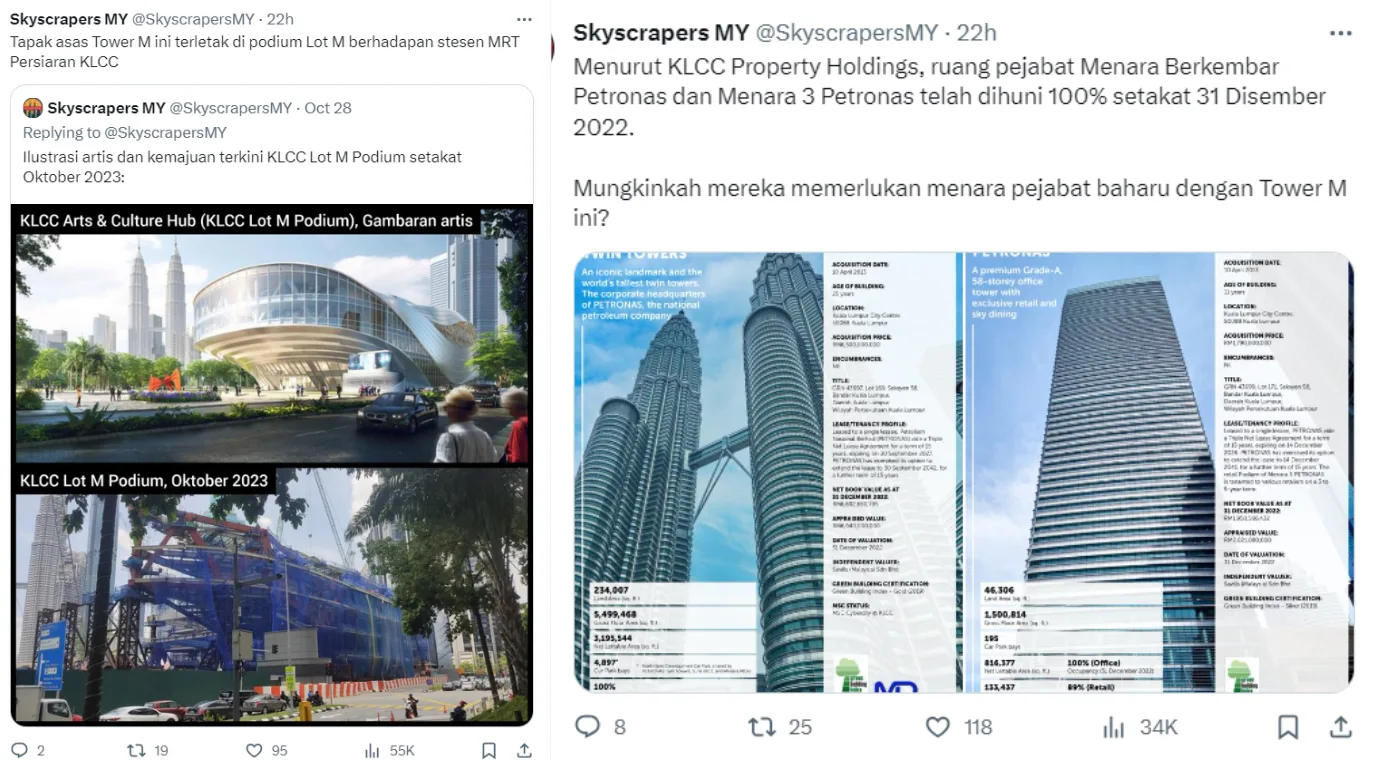Bookmark the right Petronas tweet
Viewport: 1380px width, 760px height.
pyautogui.click(x=1288, y=727)
